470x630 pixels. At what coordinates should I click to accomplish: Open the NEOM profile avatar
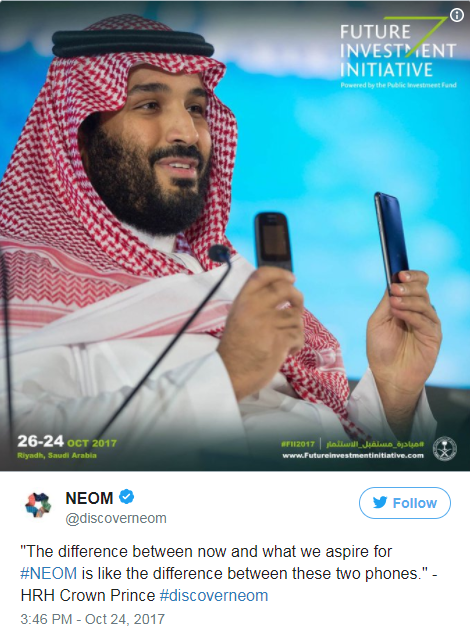[x=39, y=505]
